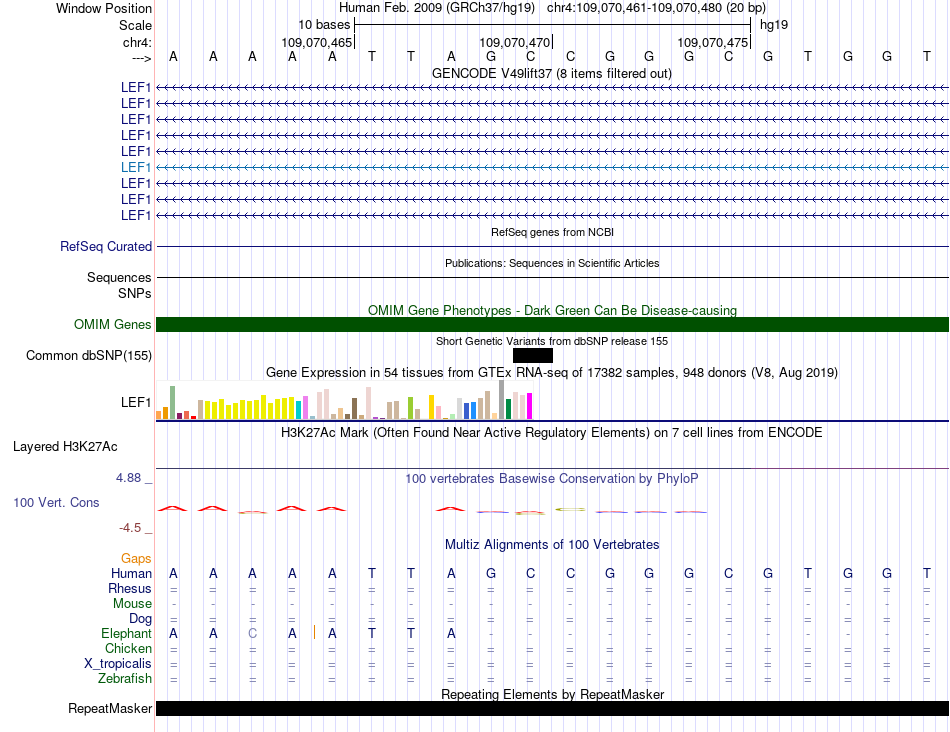950x732 pixels.
Task: Click the "Sequences" track label
Action: (x=119, y=278)
